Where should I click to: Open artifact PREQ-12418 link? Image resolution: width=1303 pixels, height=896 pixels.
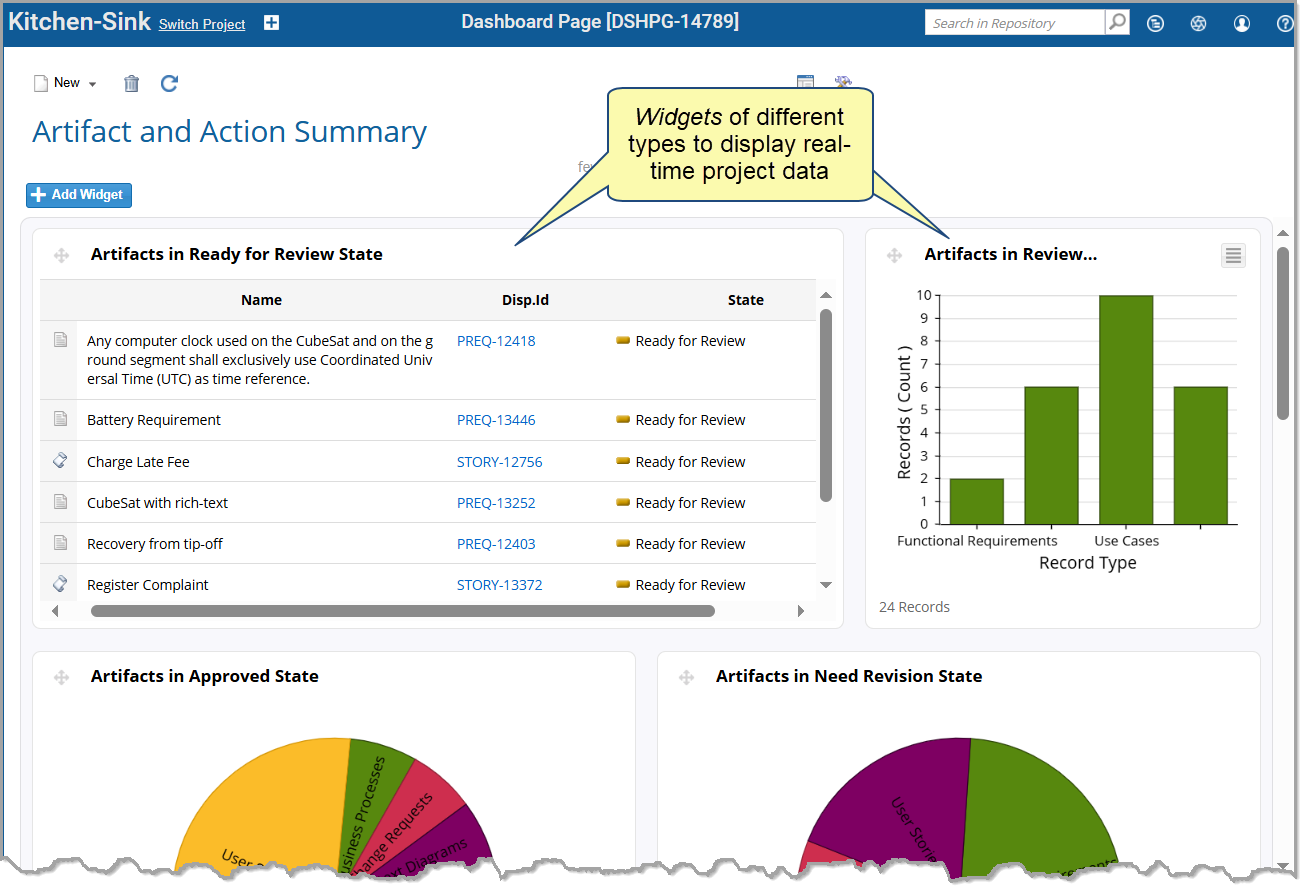tap(496, 341)
